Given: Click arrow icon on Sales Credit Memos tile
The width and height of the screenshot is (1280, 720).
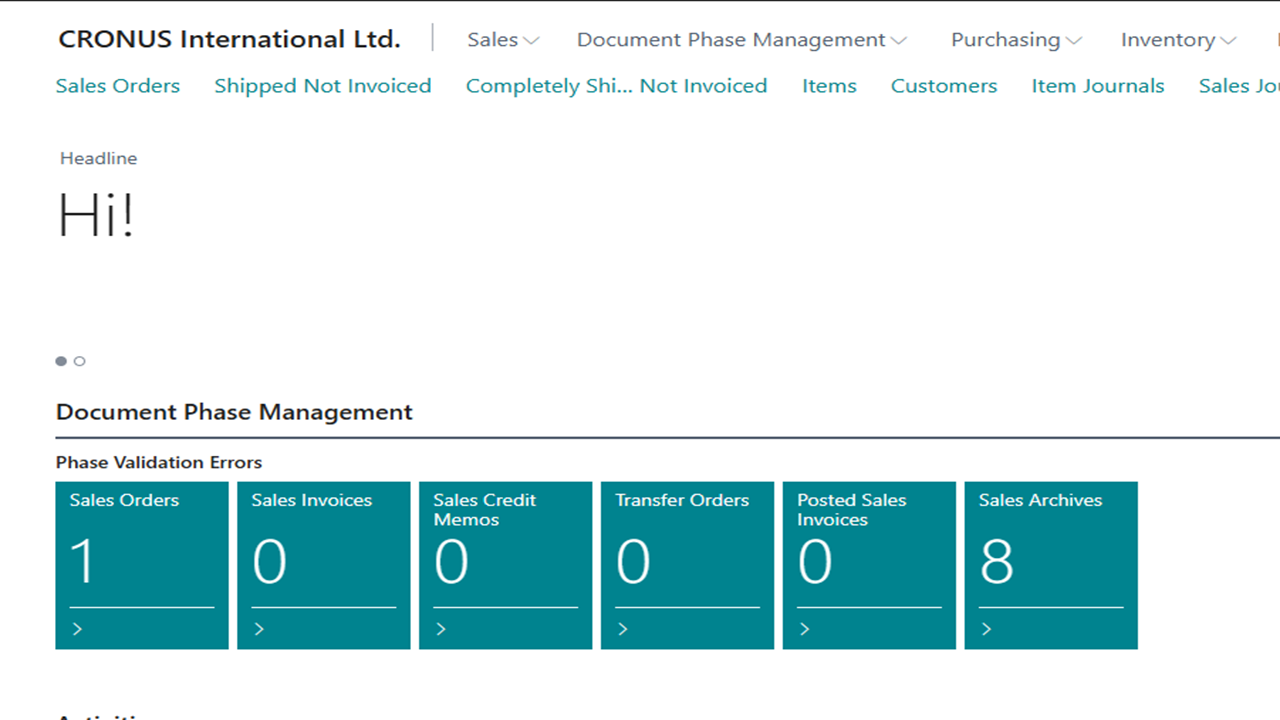Looking at the screenshot, I should click(442, 629).
